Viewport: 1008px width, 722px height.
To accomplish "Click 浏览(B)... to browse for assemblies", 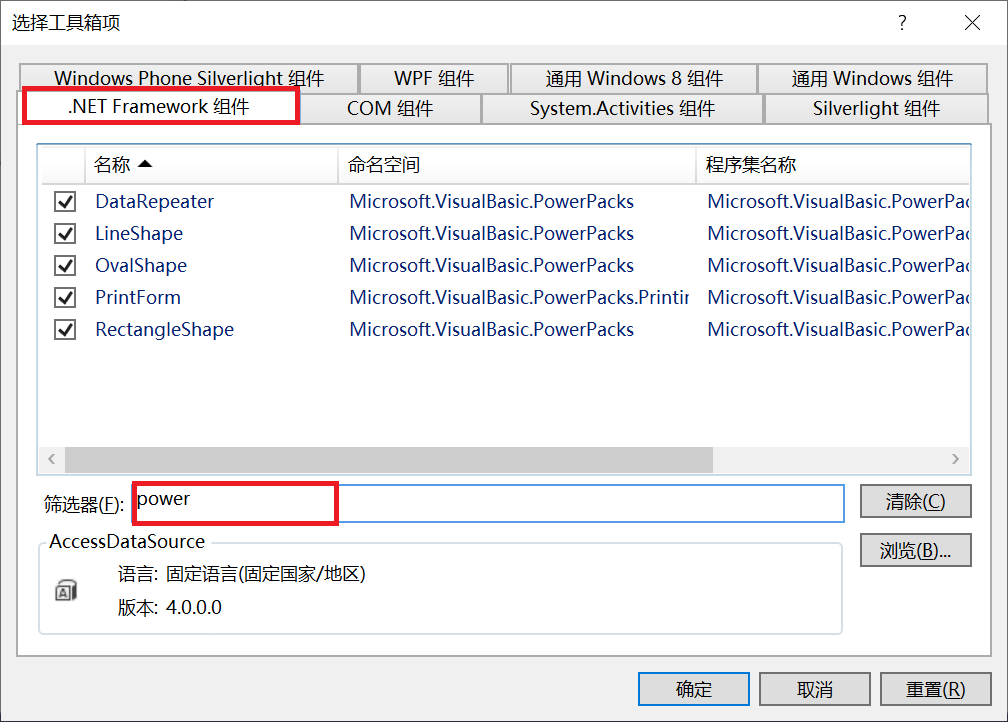I will click(915, 549).
